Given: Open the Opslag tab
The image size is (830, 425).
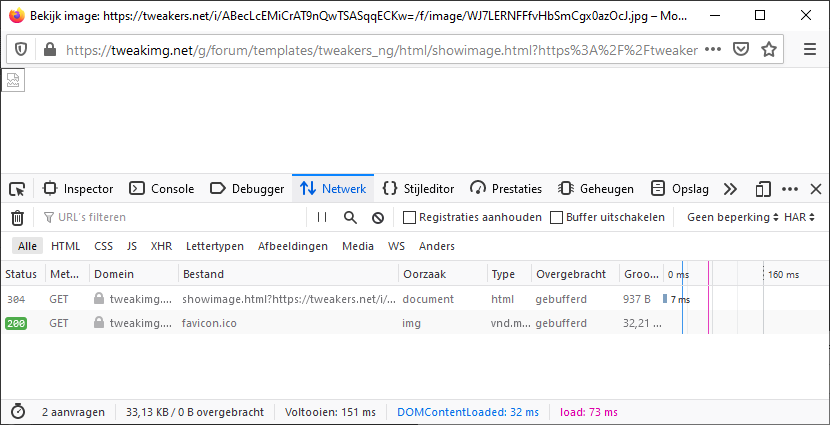Looking at the screenshot, I should tap(680, 189).
